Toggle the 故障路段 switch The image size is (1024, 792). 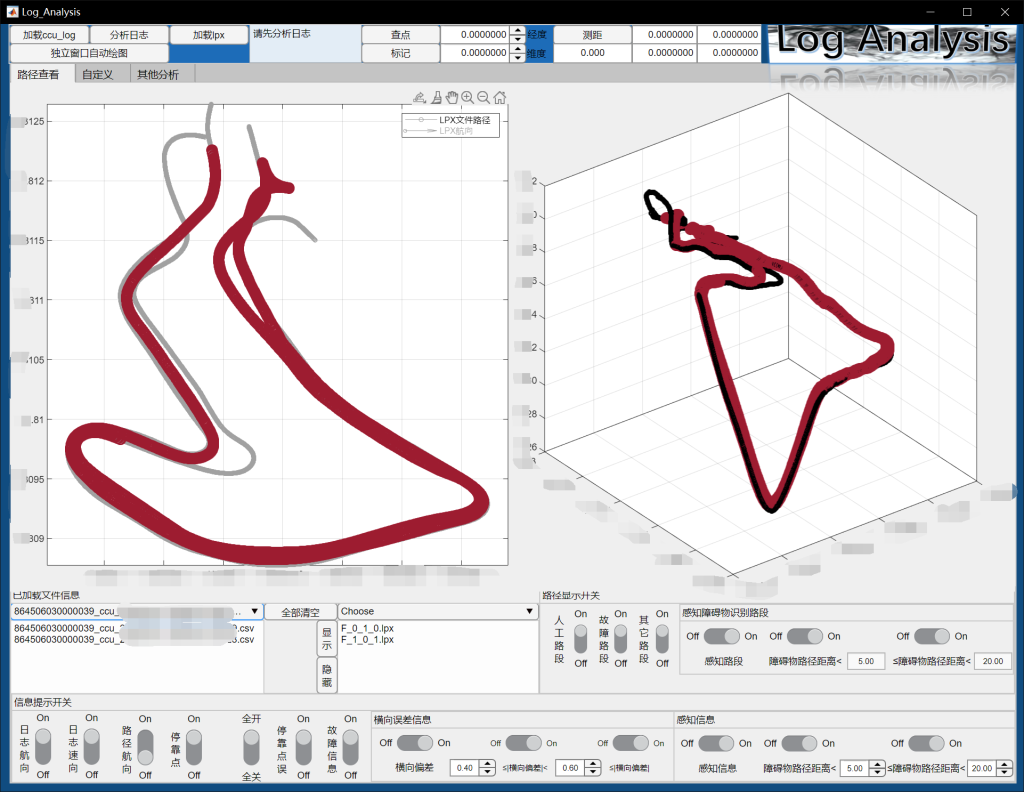pyautogui.click(x=621, y=638)
